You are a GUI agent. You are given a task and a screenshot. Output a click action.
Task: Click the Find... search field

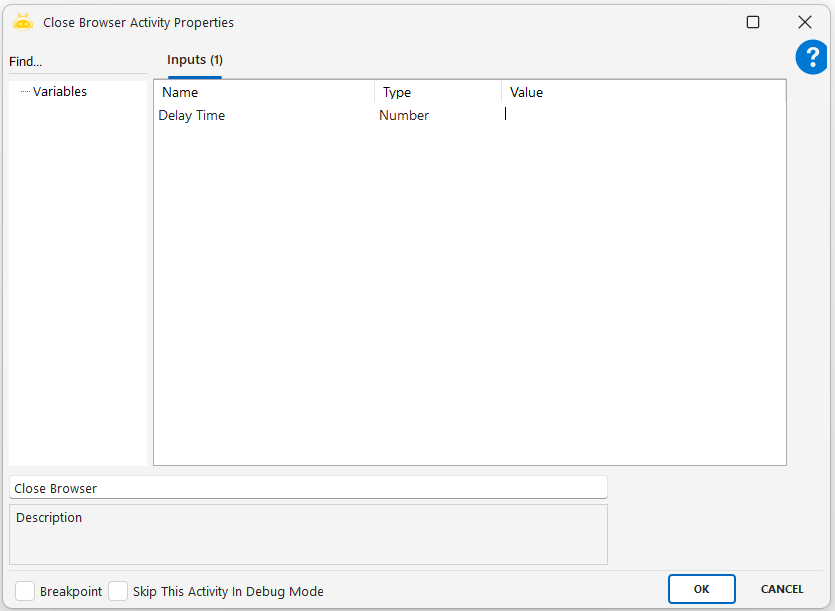(x=76, y=62)
